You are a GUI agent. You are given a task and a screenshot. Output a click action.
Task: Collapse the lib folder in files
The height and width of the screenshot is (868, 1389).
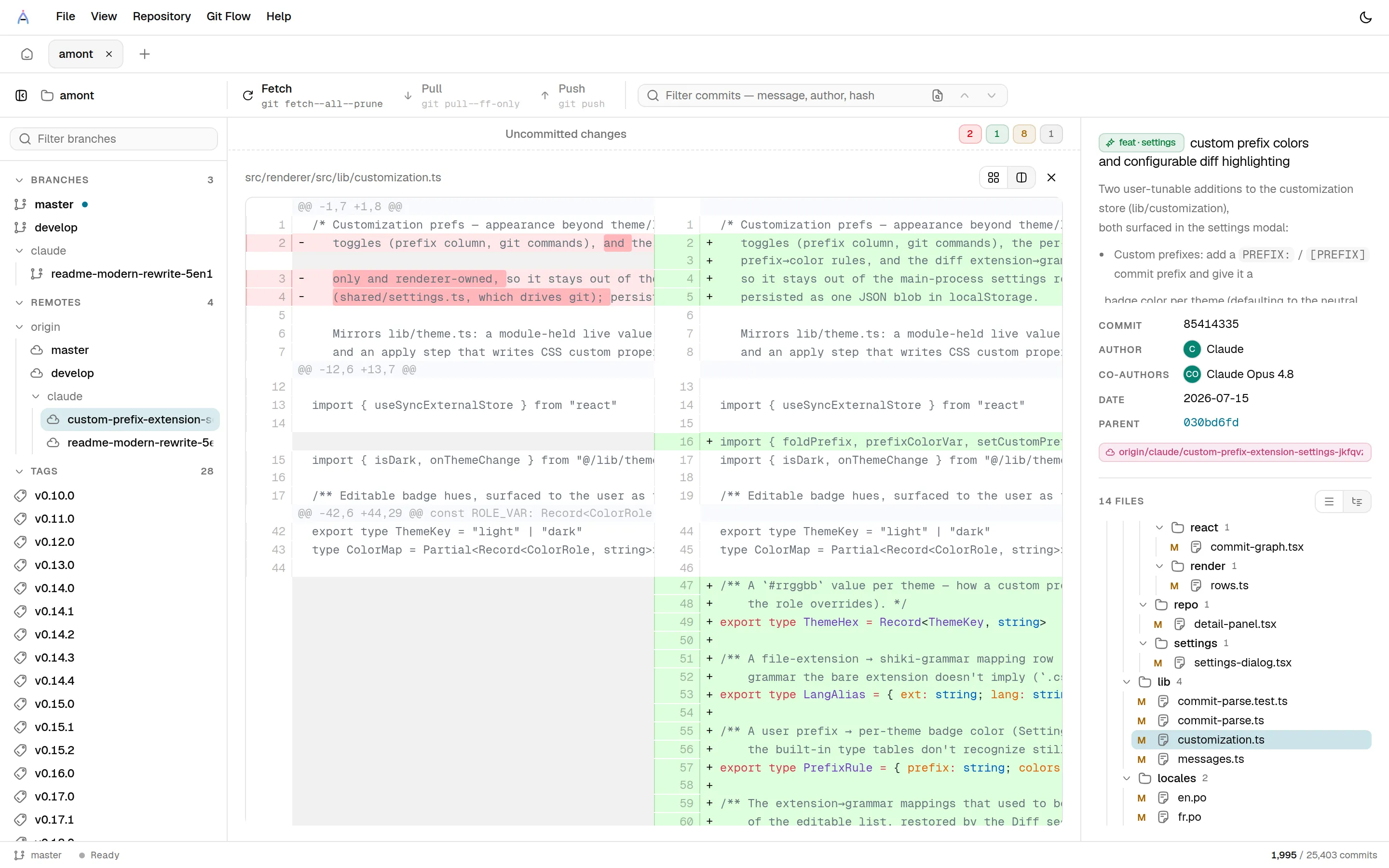tap(1127, 682)
